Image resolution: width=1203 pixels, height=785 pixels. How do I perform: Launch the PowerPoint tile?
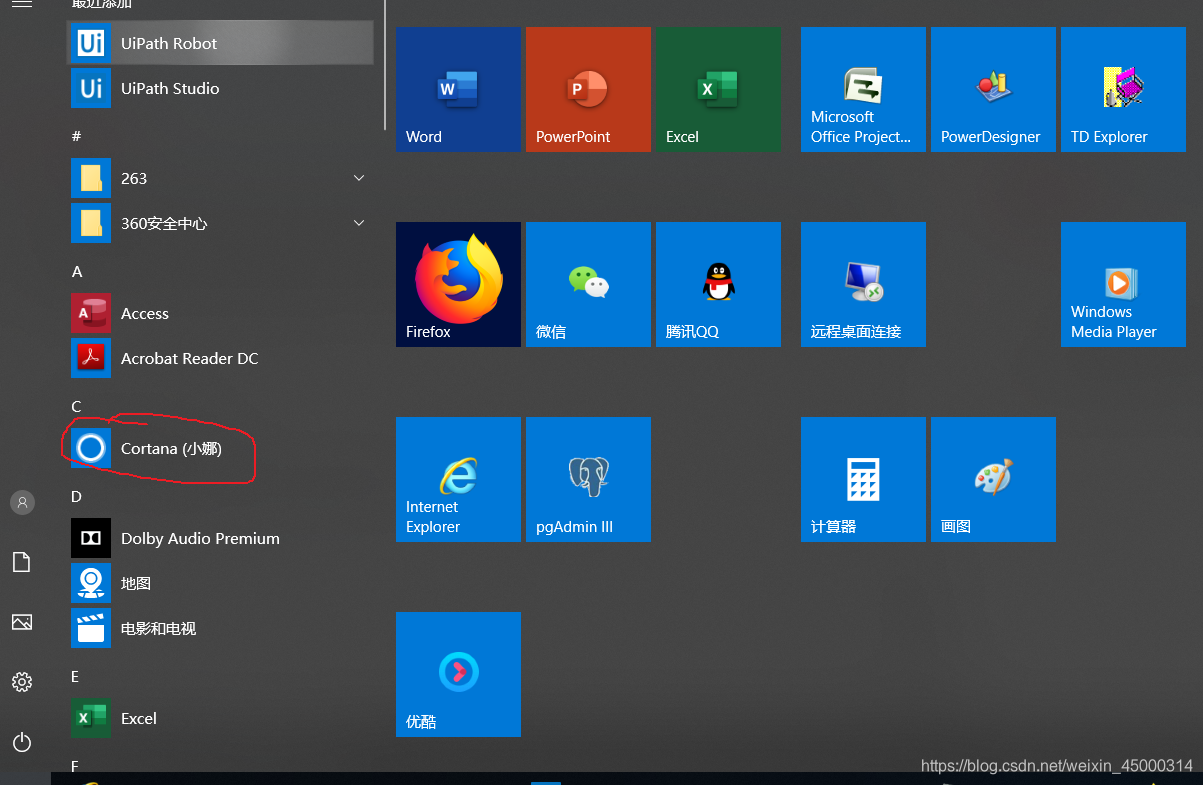coord(588,89)
